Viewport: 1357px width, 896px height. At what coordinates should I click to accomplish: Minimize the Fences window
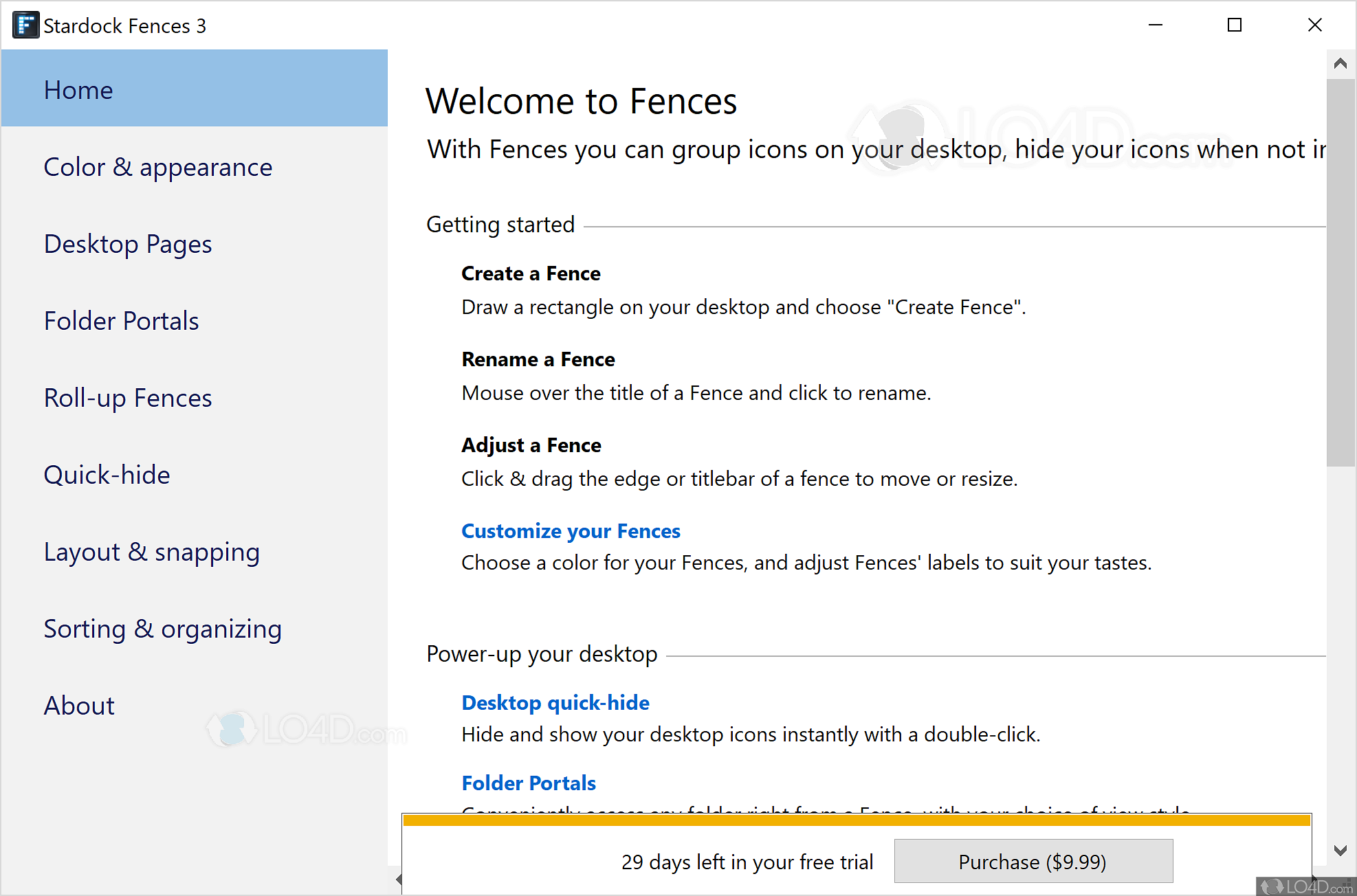tap(1156, 25)
